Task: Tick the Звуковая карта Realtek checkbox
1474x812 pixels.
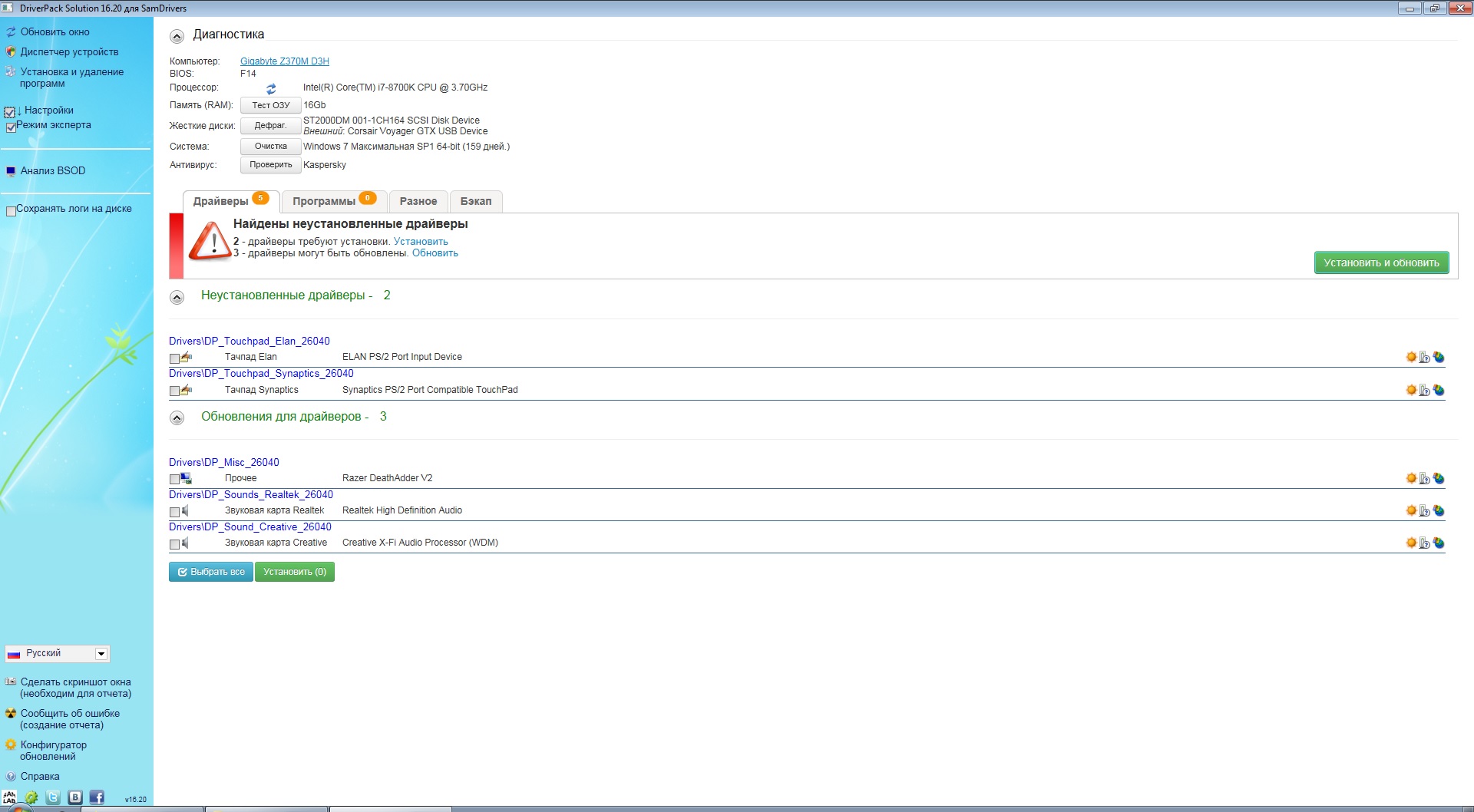Action: click(x=174, y=512)
